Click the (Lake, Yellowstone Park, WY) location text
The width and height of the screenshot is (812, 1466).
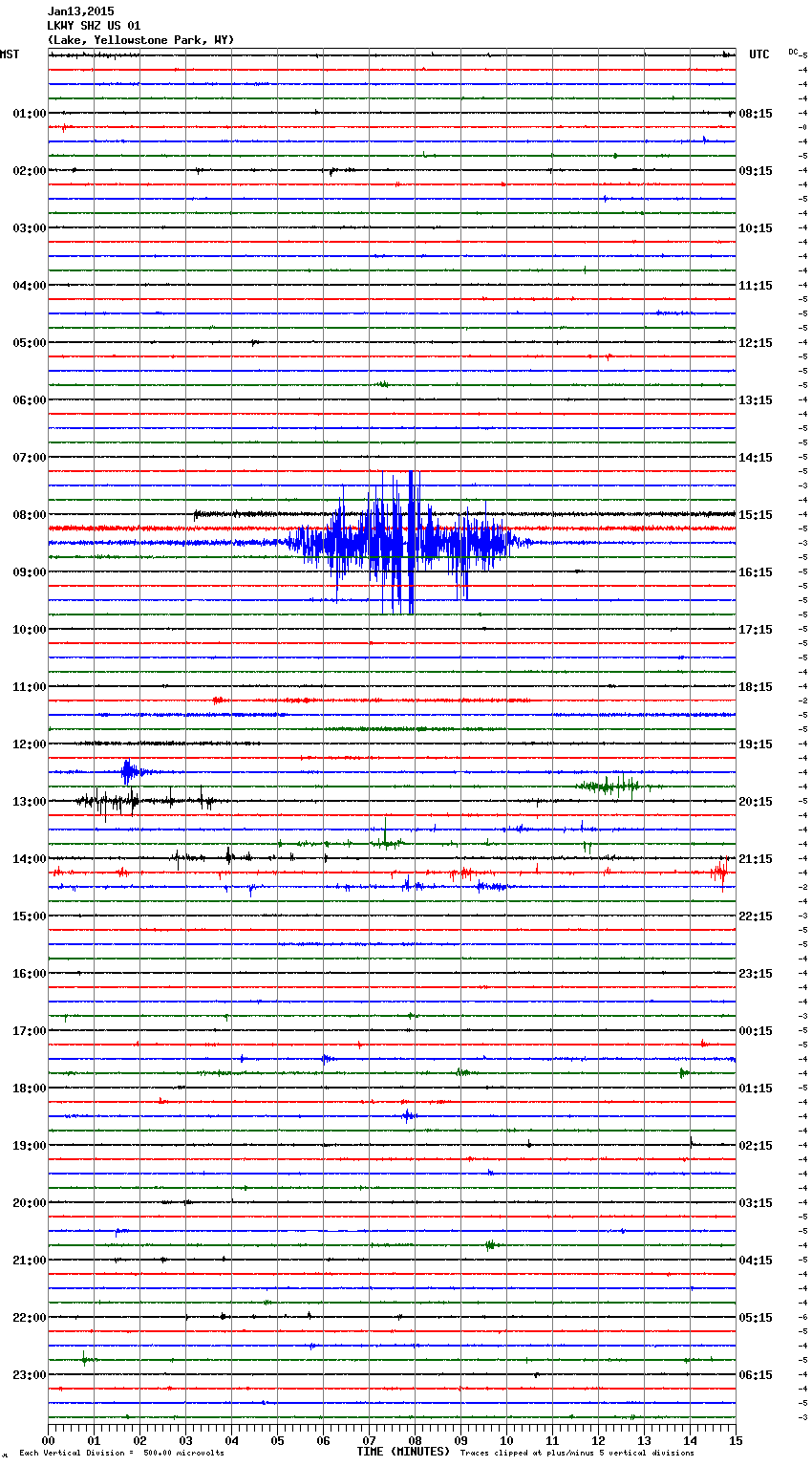[140, 40]
